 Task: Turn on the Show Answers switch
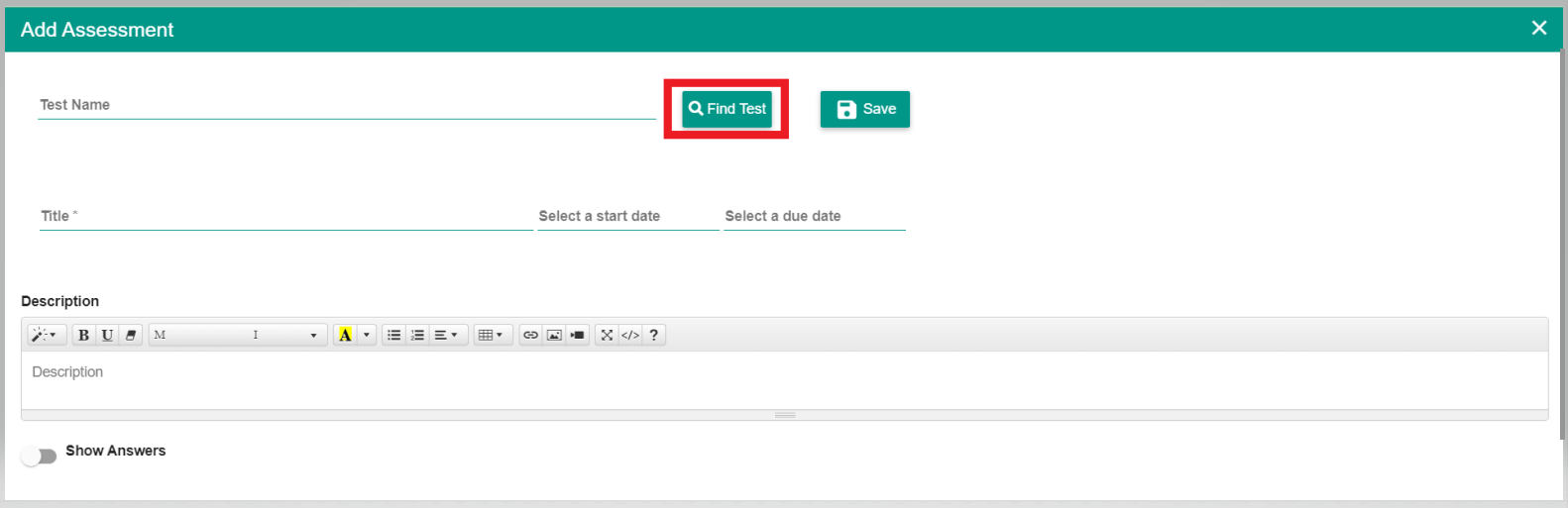point(40,456)
